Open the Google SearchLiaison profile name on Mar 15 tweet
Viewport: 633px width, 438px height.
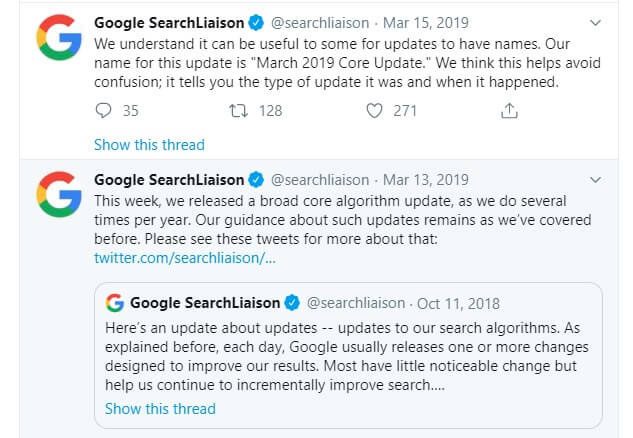(169, 23)
